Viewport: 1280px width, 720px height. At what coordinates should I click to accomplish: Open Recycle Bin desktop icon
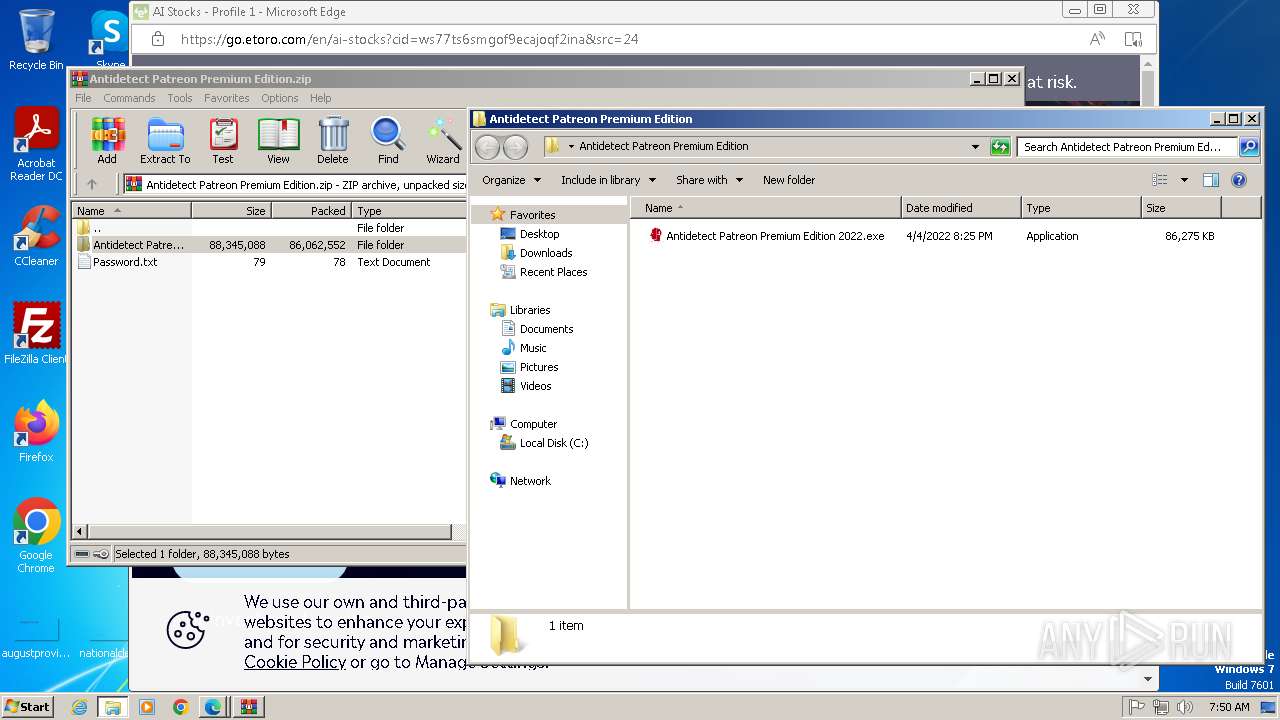click(x=36, y=40)
